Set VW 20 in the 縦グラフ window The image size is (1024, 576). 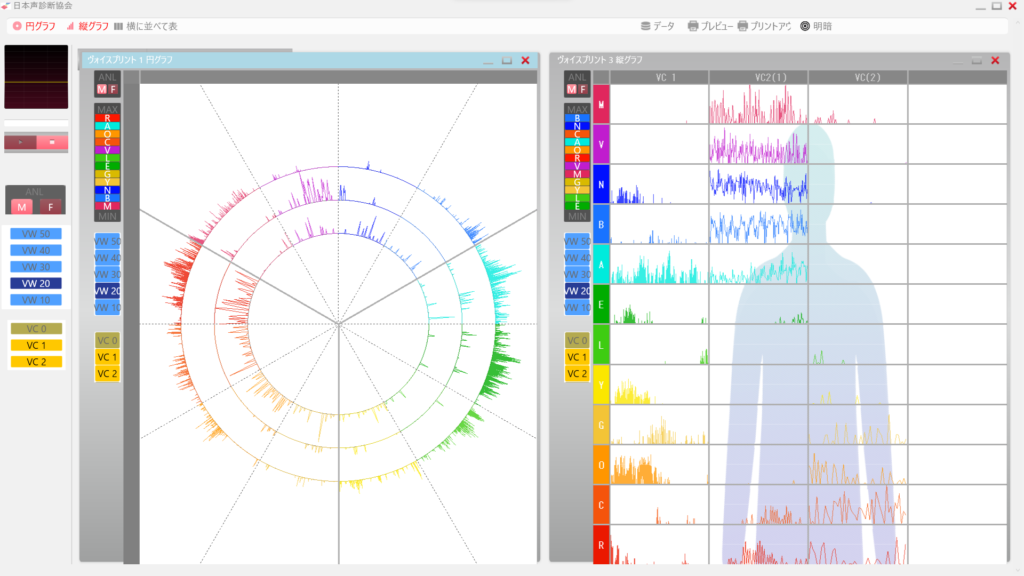point(577,291)
